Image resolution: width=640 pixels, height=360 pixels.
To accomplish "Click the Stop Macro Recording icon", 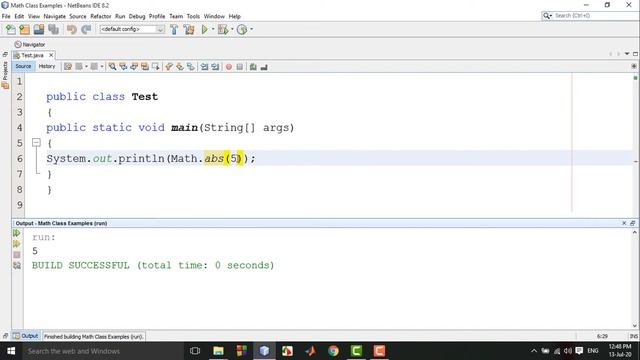I will coord(240,67).
